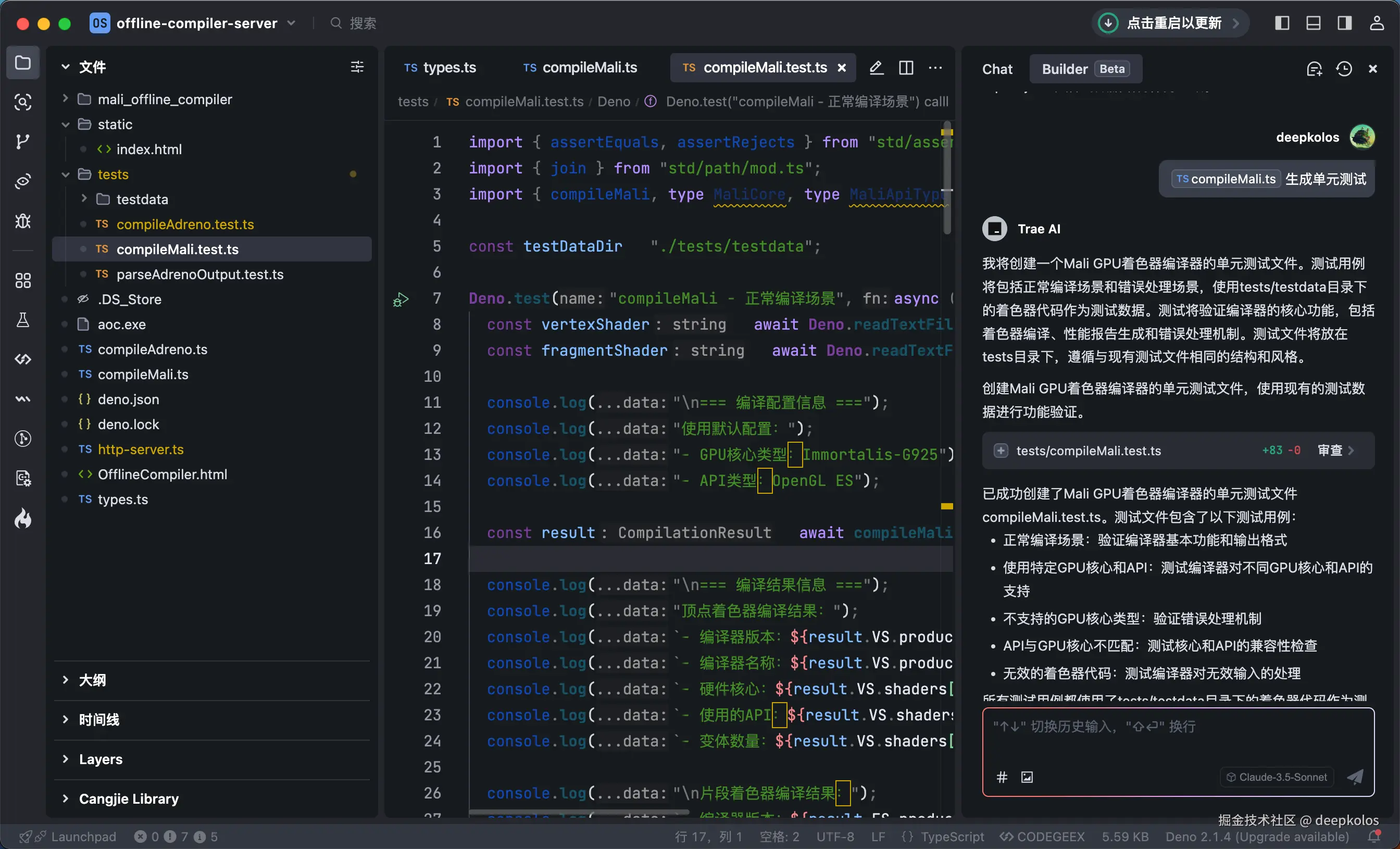The width and height of the screenshot is (1400, 849).
Task: Toggle the left sidebar panel layout button
Action: pyautogui.click(x=1282, y=23)
